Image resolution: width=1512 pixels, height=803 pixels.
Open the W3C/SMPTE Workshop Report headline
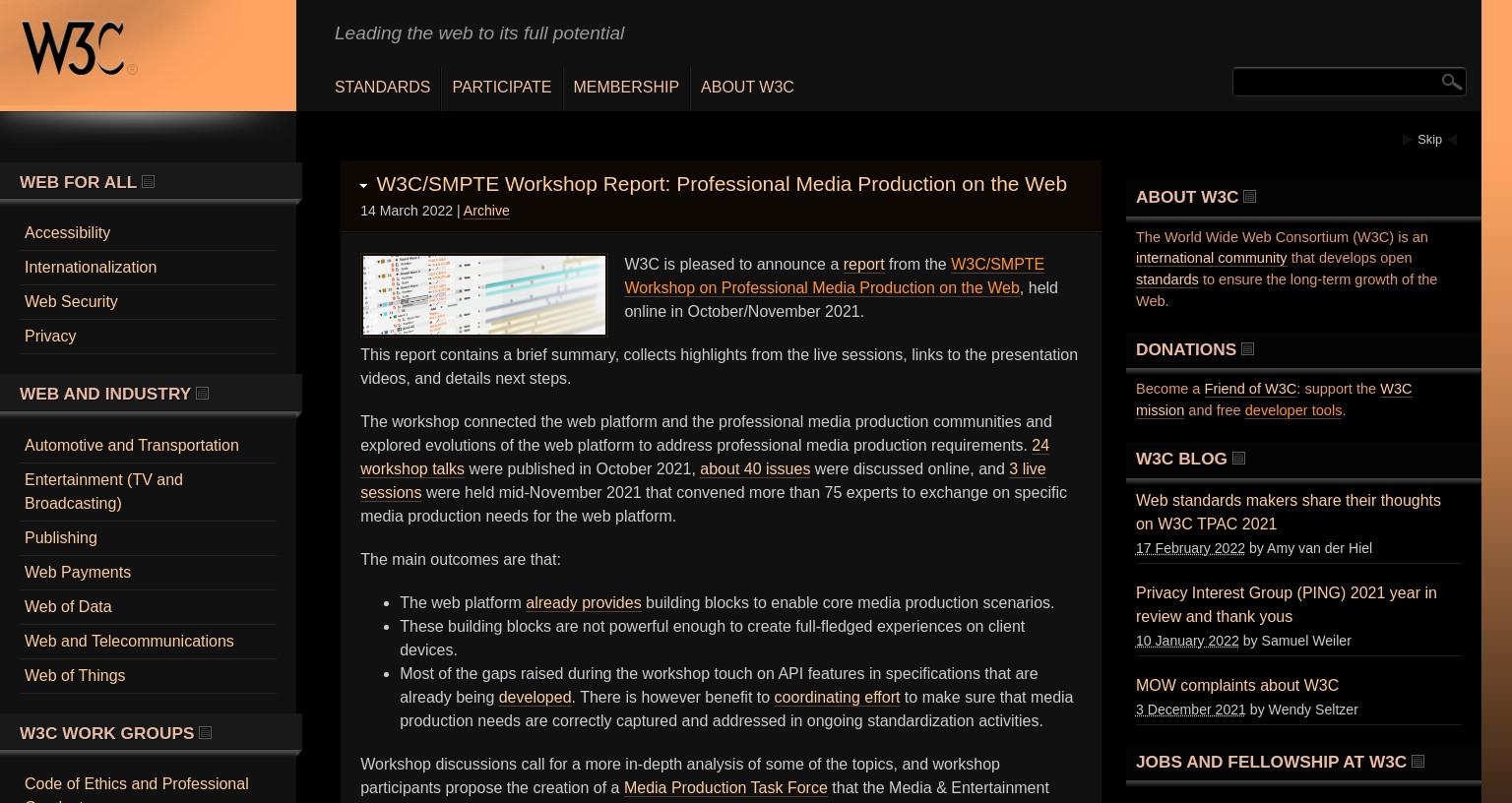coord(722,184)
